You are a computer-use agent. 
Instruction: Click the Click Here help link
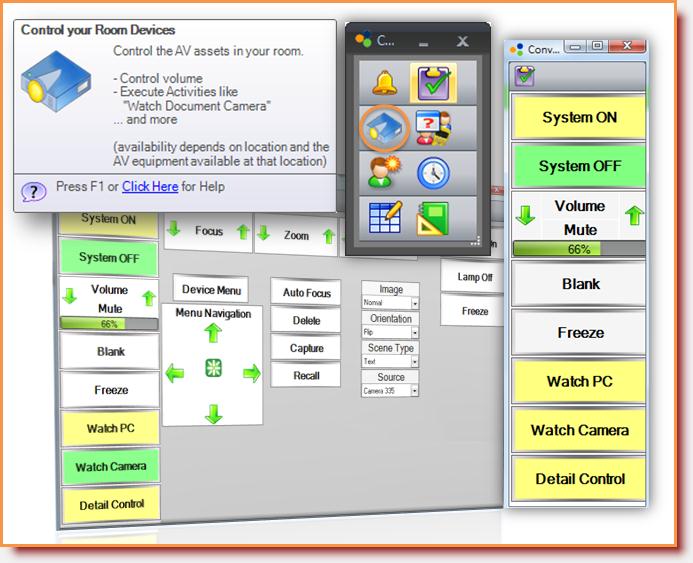click(150, 186)
